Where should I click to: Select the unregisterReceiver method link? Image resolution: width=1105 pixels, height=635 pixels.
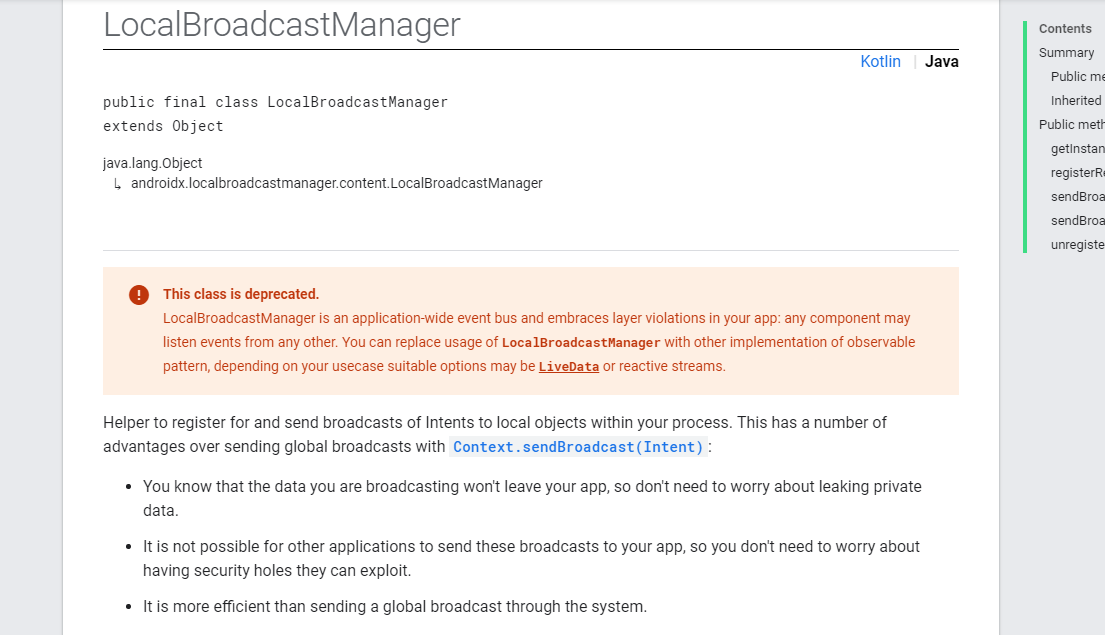1077,244
